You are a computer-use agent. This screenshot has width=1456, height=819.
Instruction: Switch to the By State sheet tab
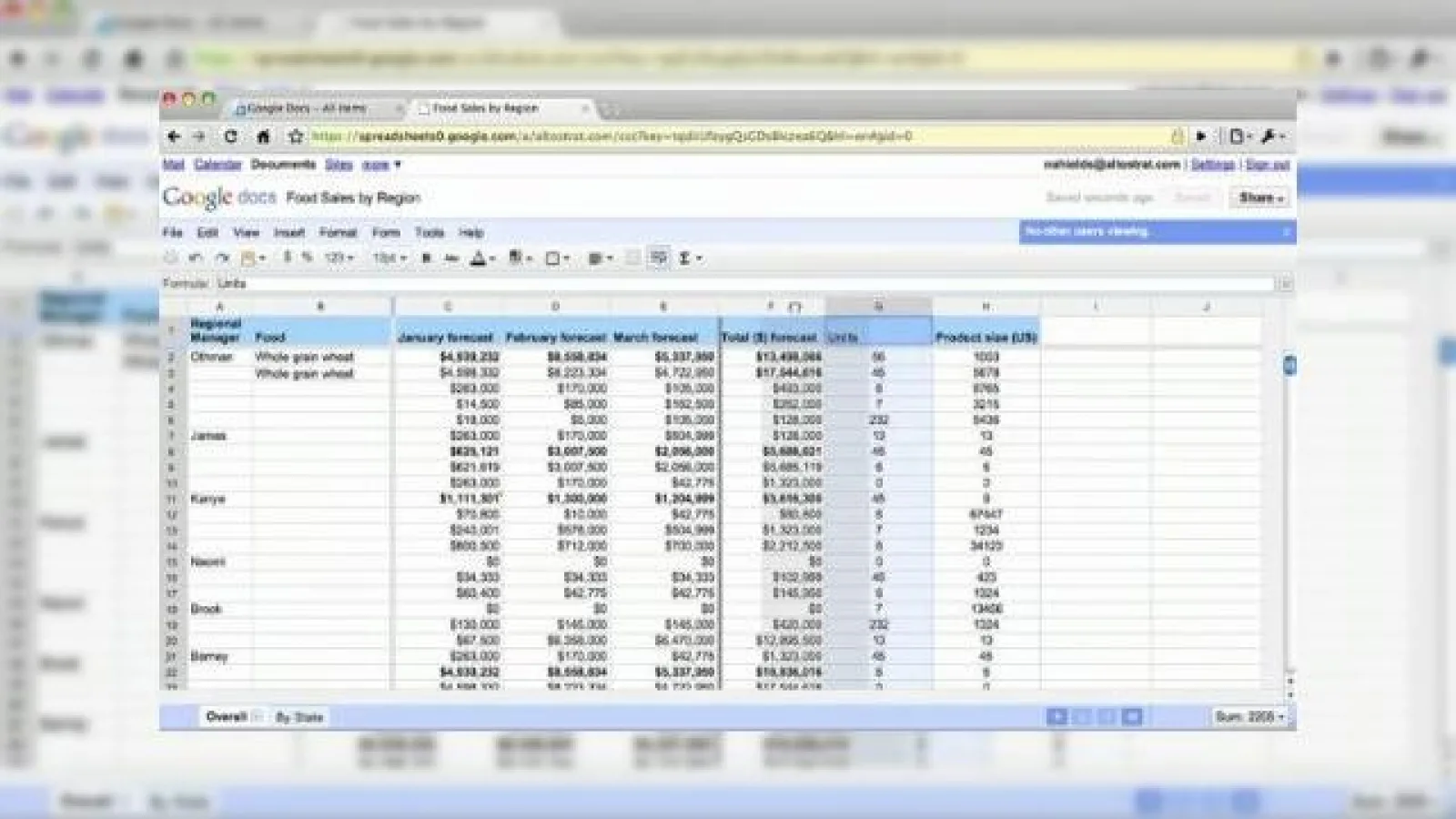pyautogui.click(x=299, y=717)
